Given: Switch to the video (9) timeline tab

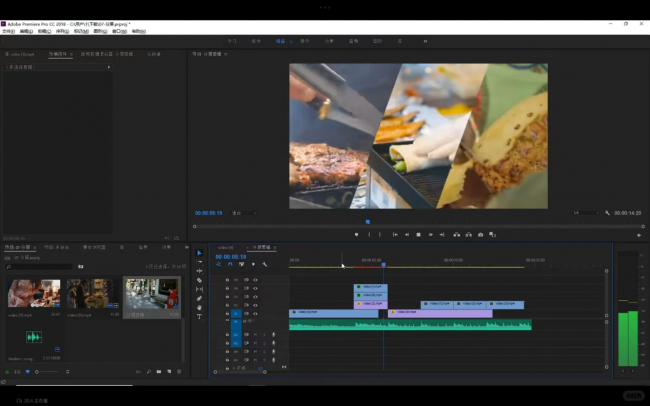Looking at the screenshot, I should tap(226, 248).
